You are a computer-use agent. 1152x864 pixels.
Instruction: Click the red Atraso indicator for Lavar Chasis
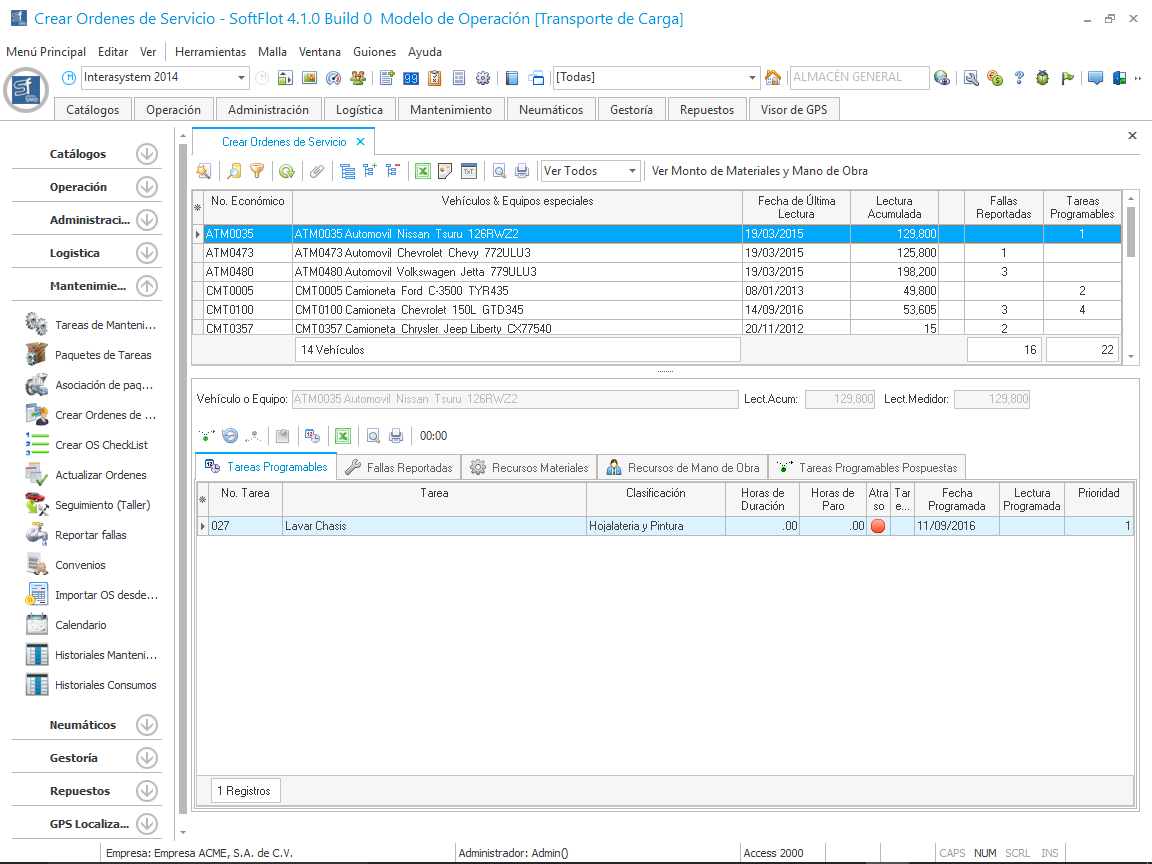(x=878, y=526)
